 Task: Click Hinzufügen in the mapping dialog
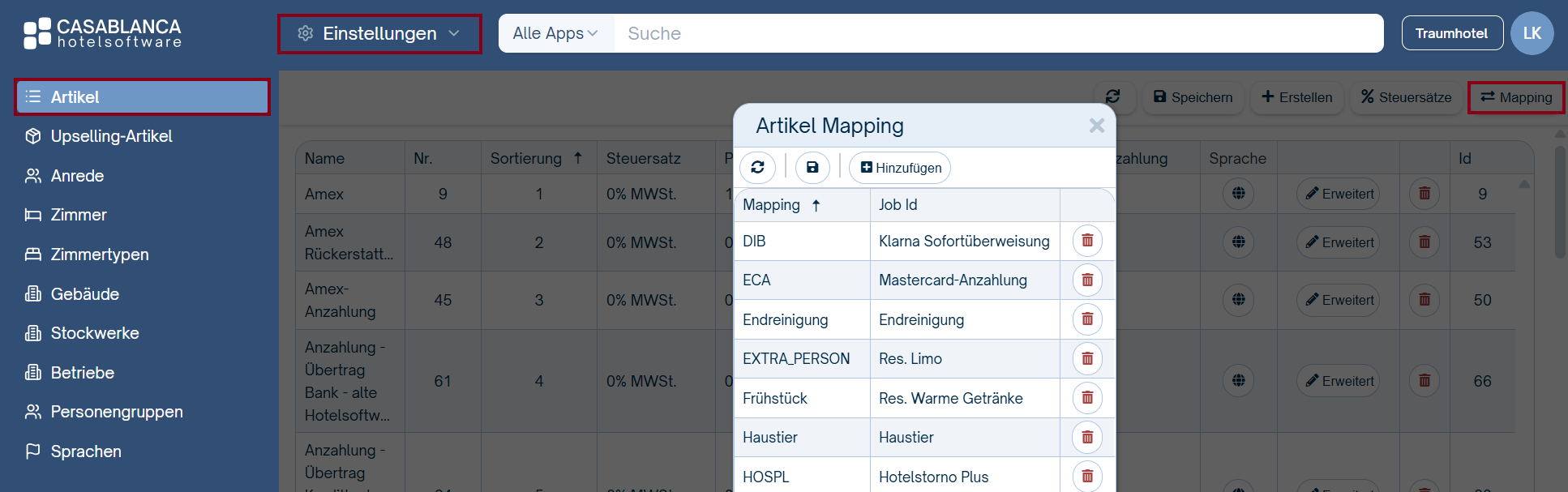tap(900, 168)
